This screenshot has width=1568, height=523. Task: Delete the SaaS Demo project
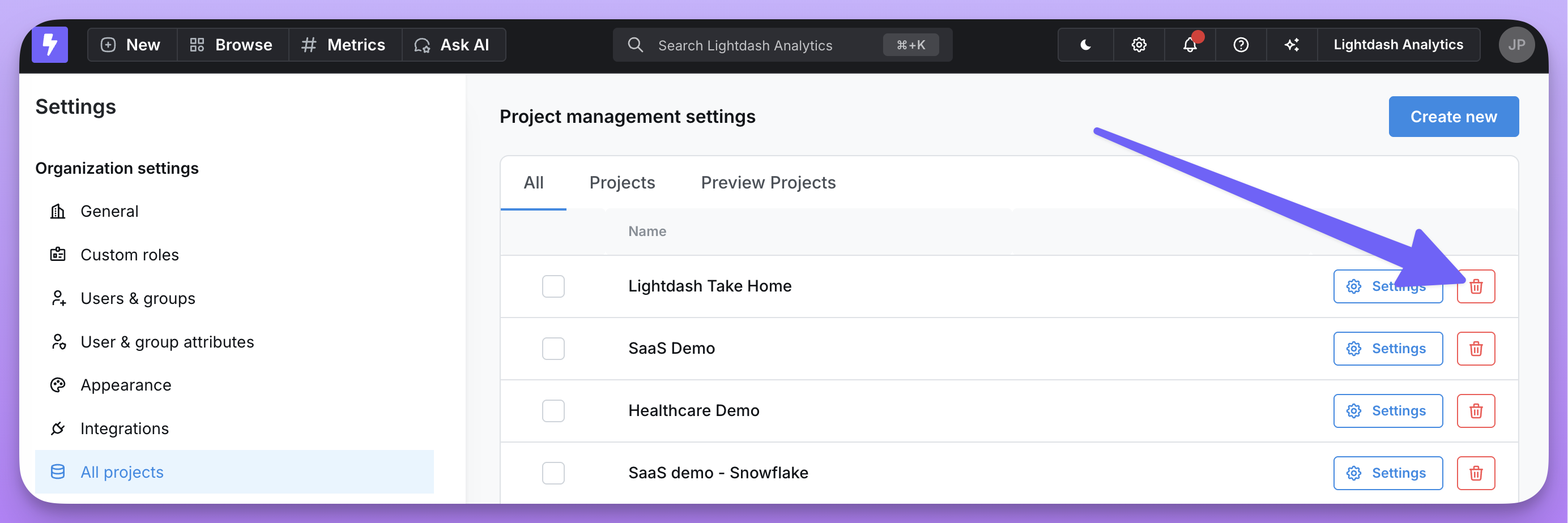[x=1476, y=349]
